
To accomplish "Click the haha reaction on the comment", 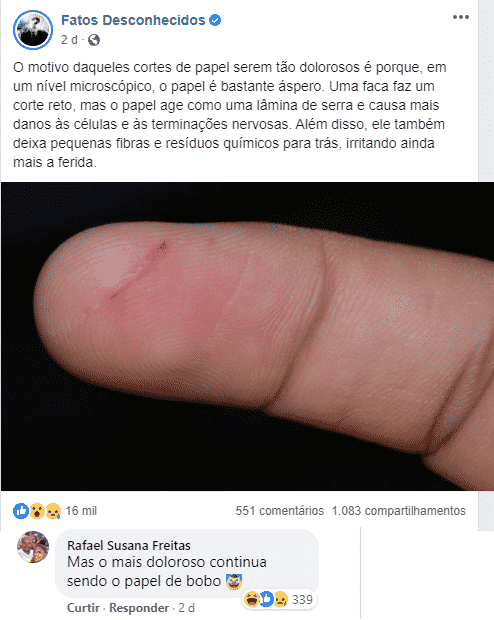I will pyautogui.click(x=252, y=600).
